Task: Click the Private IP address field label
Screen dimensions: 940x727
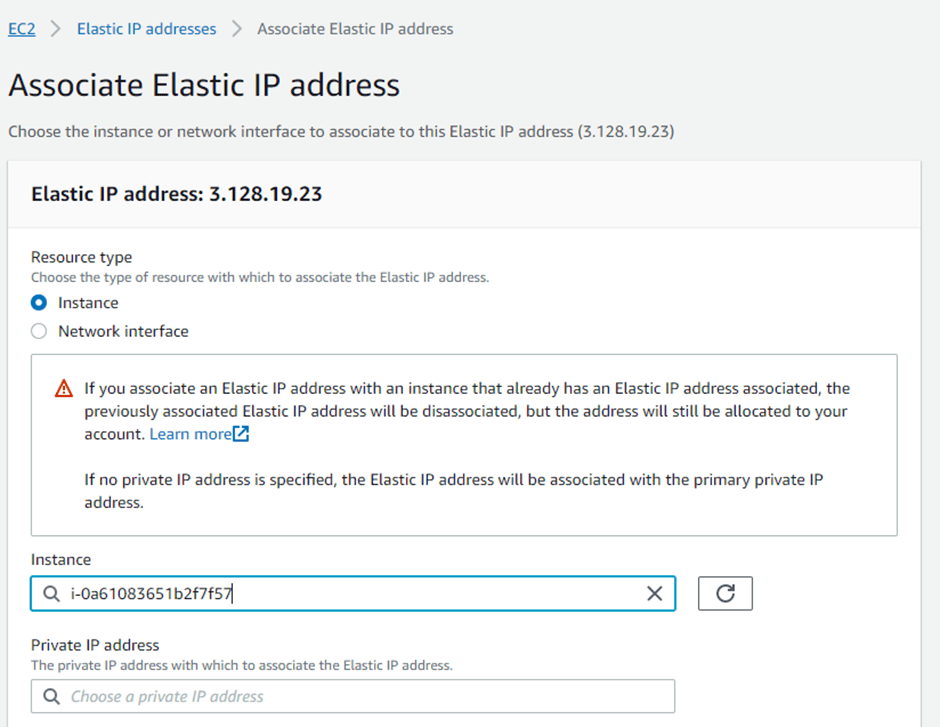Action: [95, 645]
